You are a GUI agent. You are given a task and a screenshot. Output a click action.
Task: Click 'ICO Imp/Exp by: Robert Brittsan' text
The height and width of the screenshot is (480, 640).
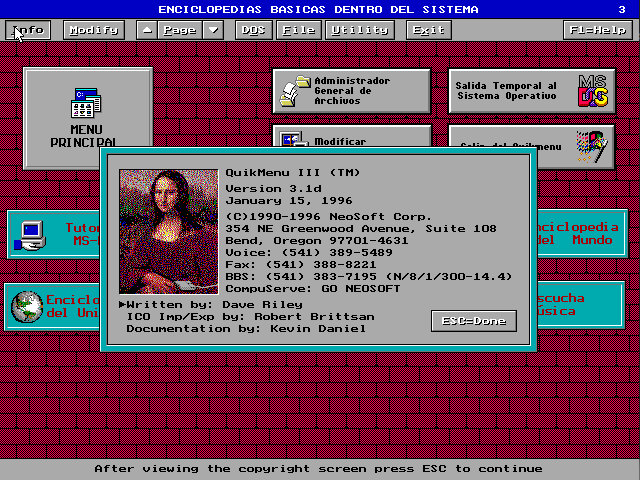(250, 316)
